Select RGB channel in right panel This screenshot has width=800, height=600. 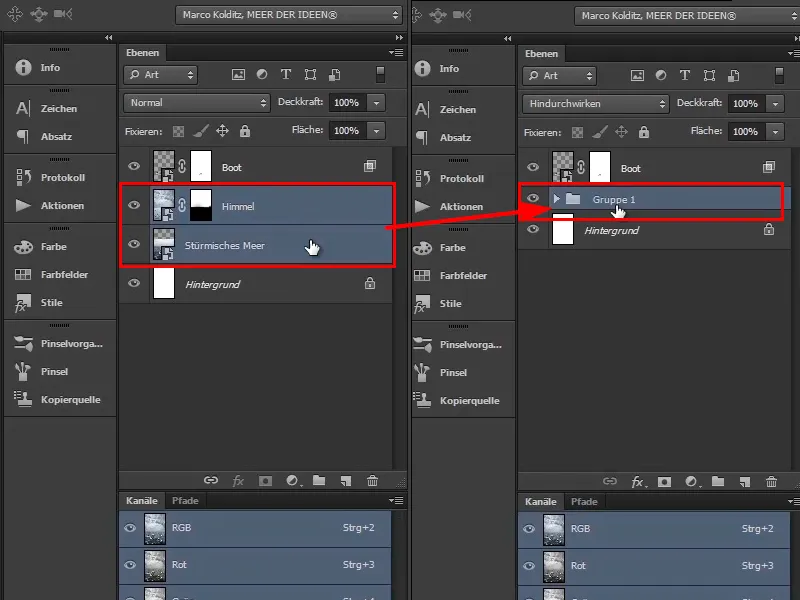coord(654,529)
